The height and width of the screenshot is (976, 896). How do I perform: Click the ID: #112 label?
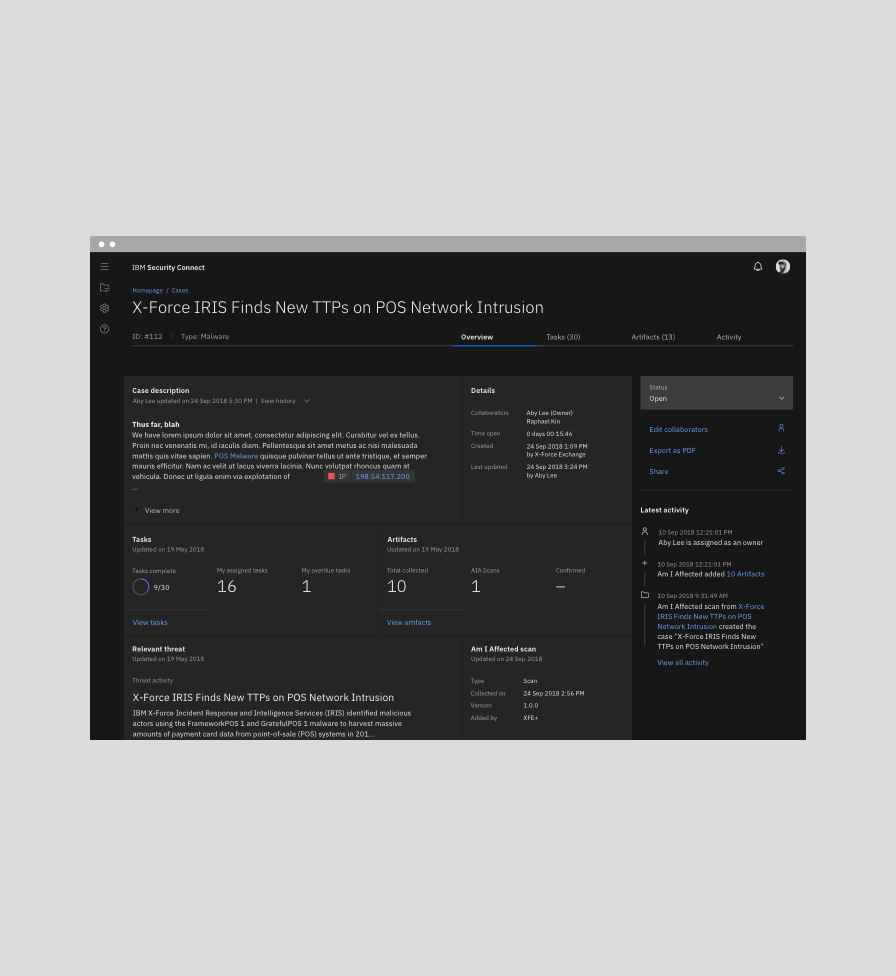point(147,337)
